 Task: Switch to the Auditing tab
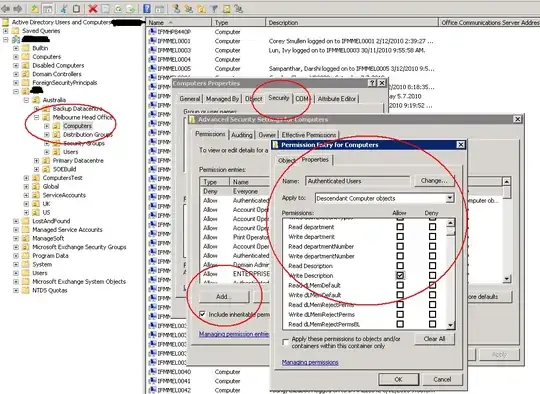pyautogui.click(x=241, y=135)
